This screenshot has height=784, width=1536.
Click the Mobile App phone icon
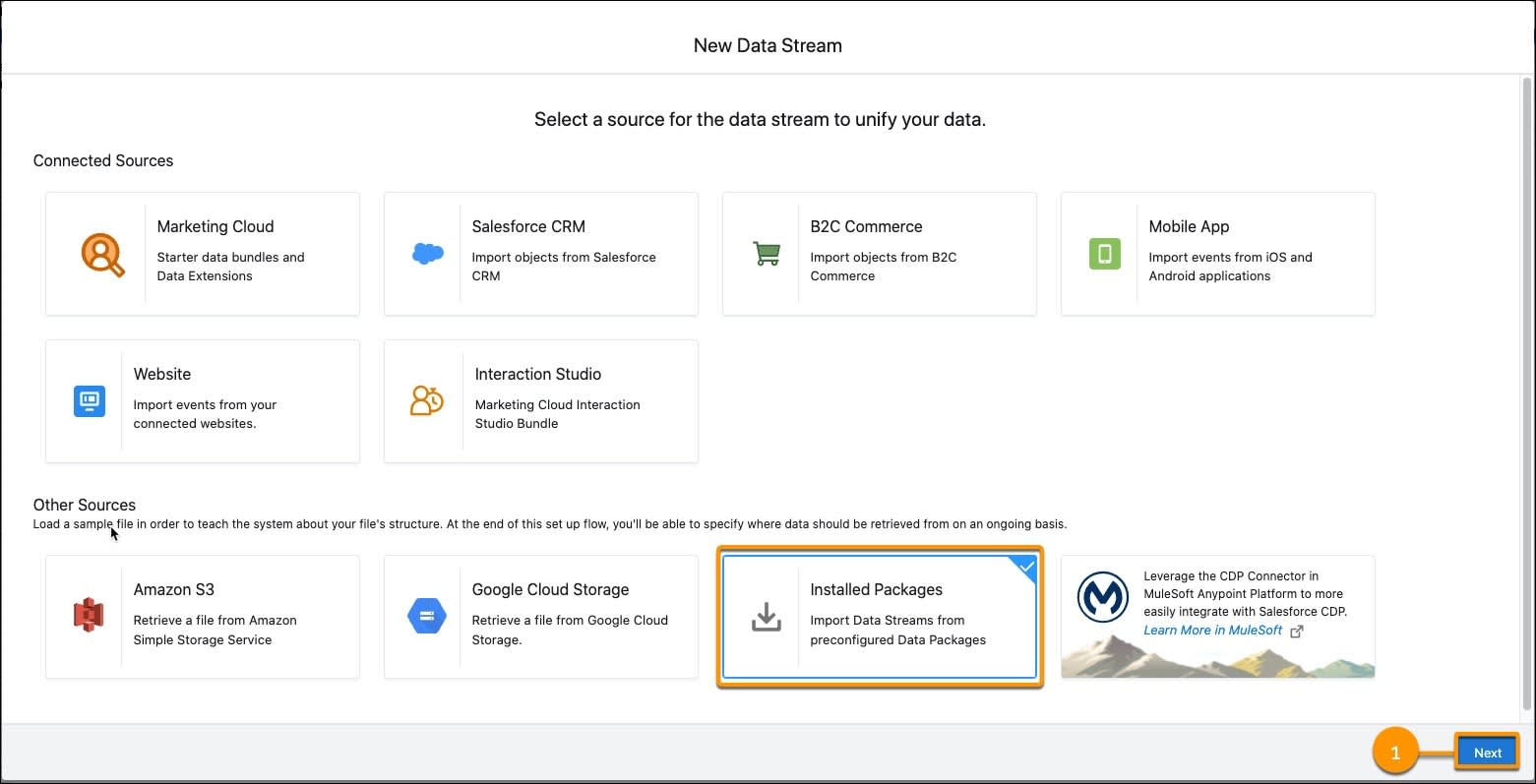point(1105,253)
